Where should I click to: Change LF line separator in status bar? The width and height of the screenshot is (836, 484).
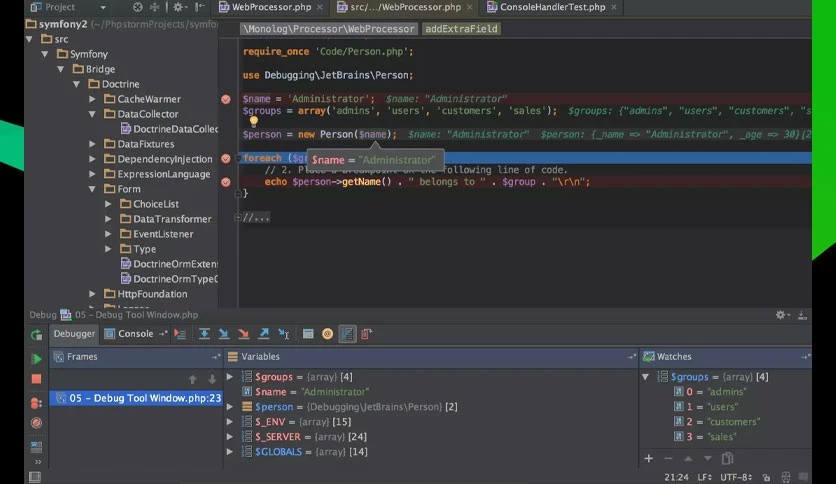705,477
